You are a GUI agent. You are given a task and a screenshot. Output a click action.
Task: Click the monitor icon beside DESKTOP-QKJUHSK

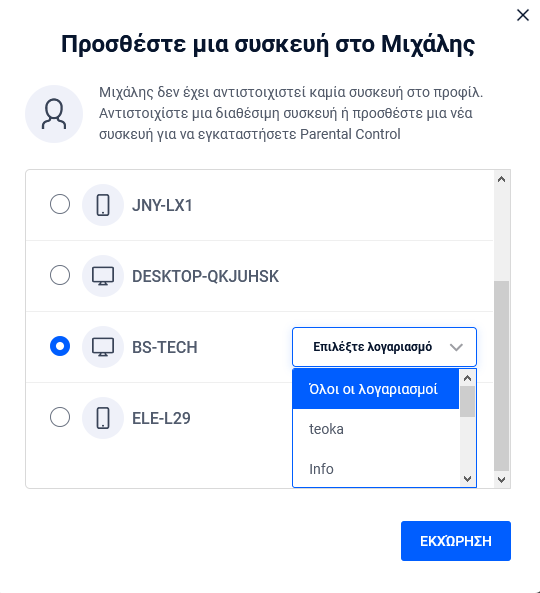coord(103,276)
